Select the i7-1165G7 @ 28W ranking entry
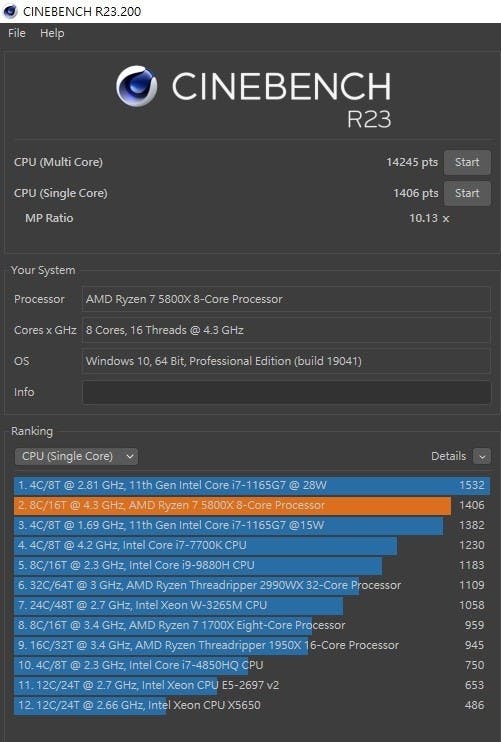501x742 pixels. 252,486
